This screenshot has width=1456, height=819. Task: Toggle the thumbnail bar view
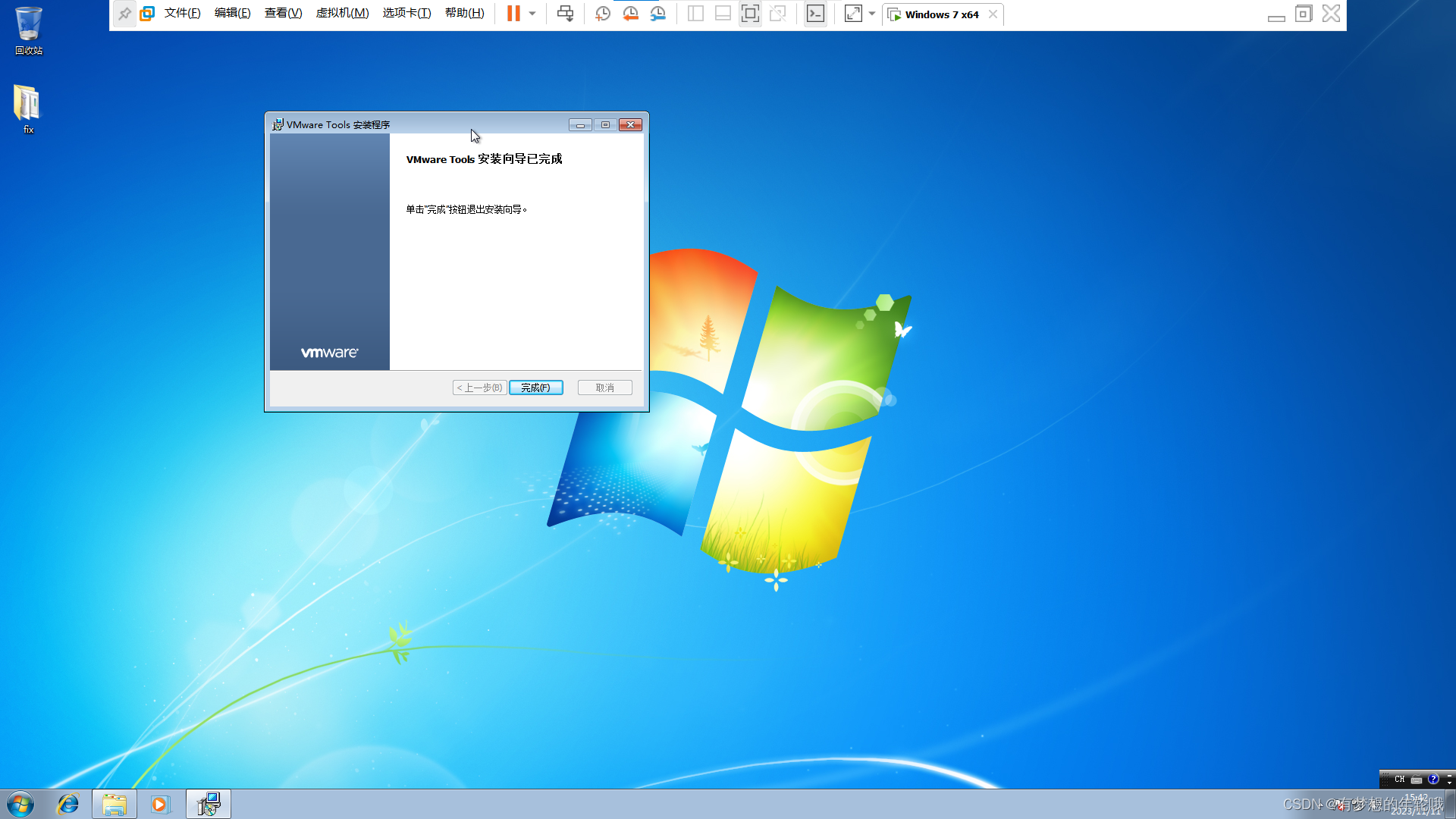click(722, 13)
